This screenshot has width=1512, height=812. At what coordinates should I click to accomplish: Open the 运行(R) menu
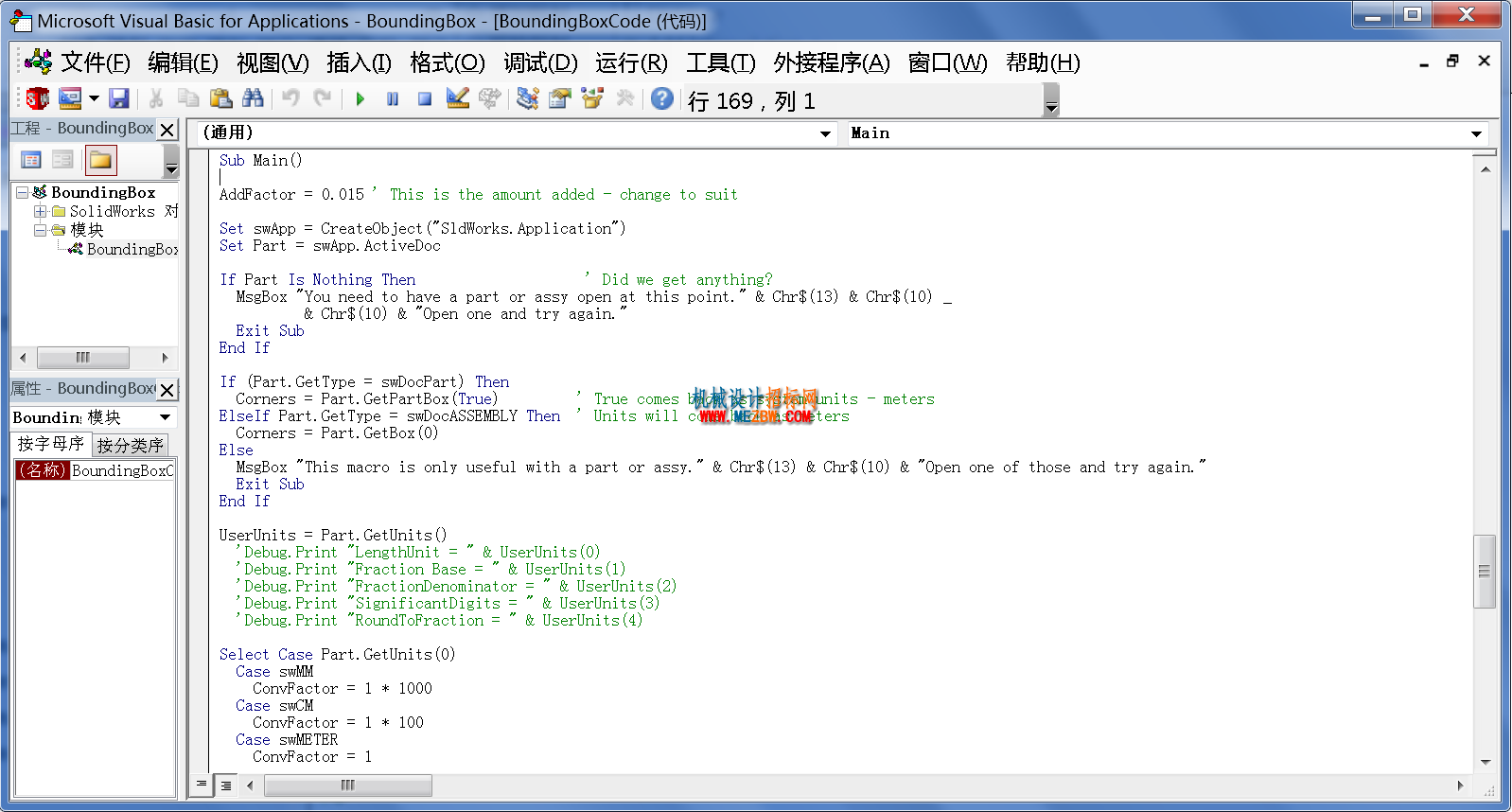pyautogui.click(x=631, y=62)
